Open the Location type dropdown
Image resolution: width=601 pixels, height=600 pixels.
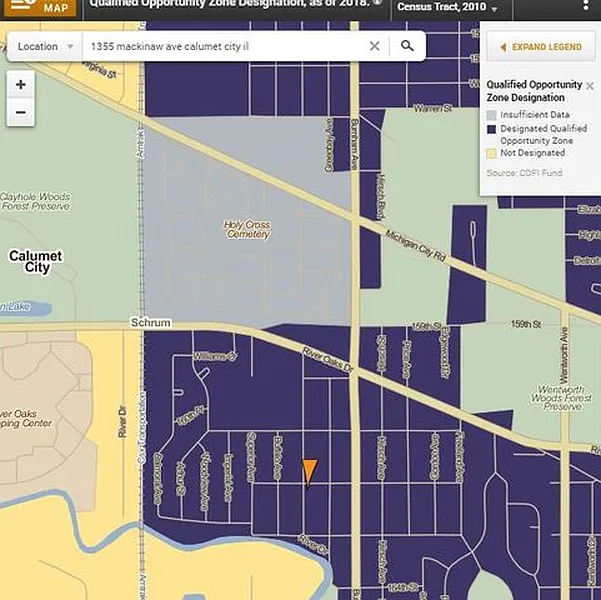45,46
